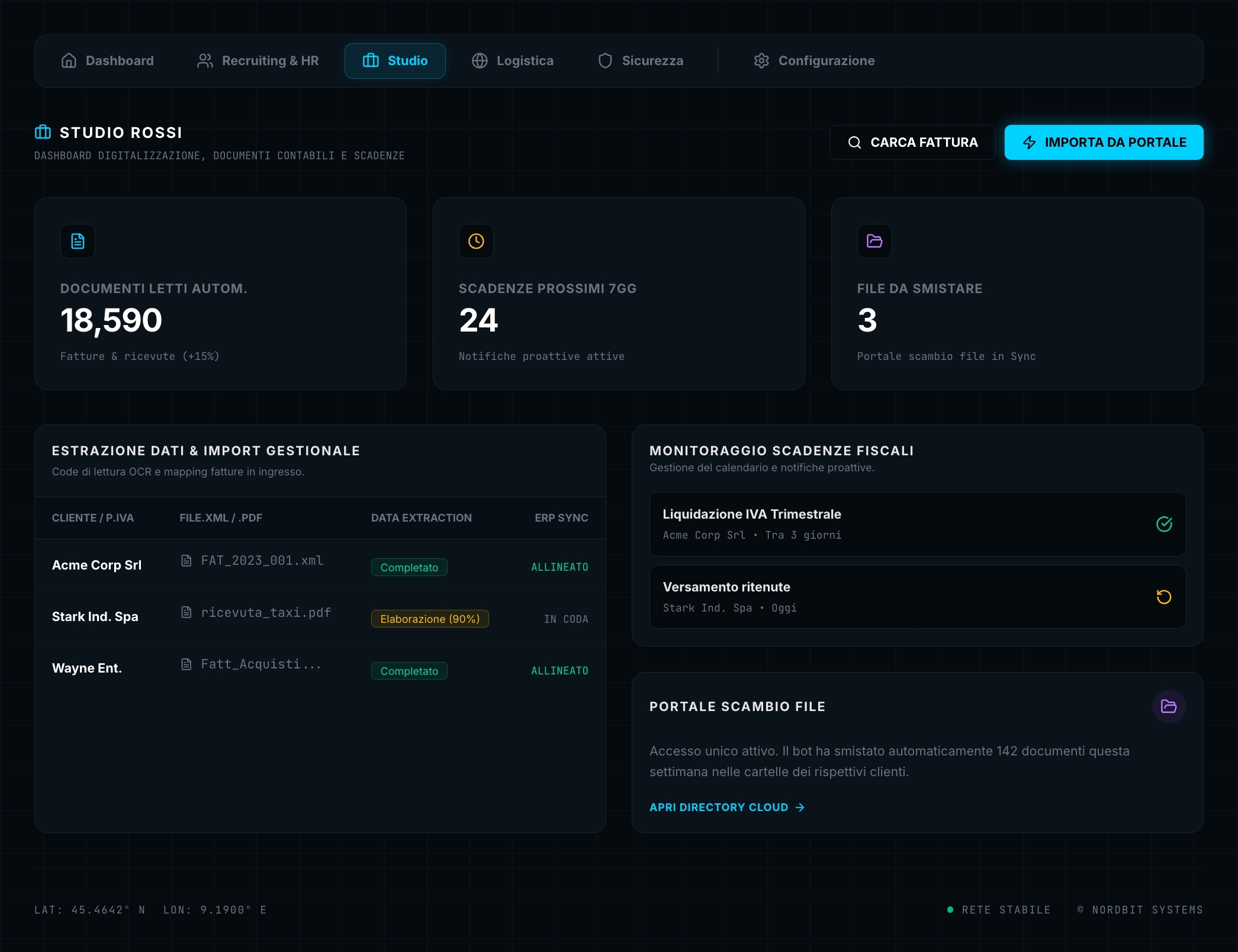
Task: Click the File.XML / .PDF column header
Action: coord(221,517)
